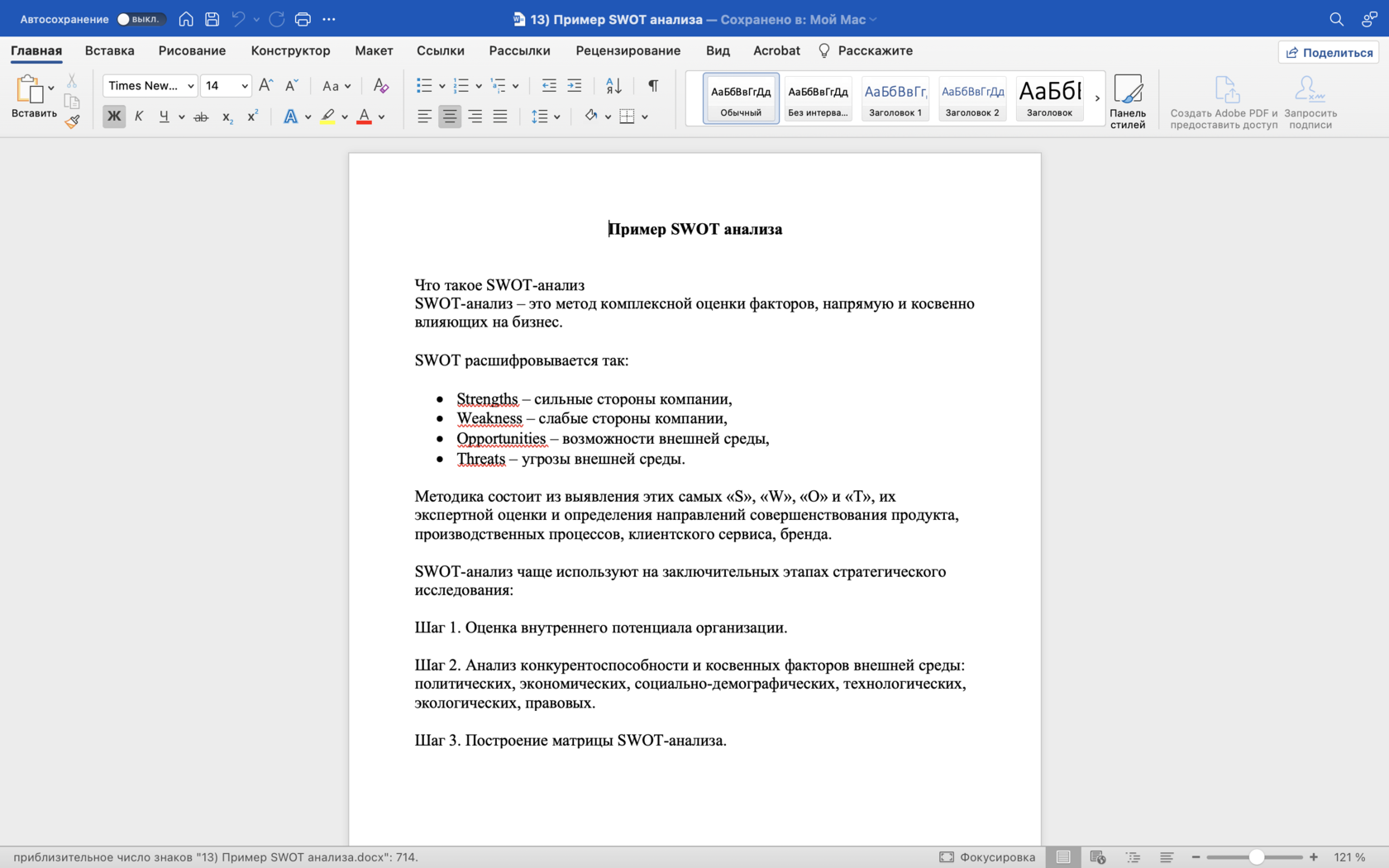This screenshot has width=1389, height=868.
Task: Apply red font color
Action: (x=364, y=117)
